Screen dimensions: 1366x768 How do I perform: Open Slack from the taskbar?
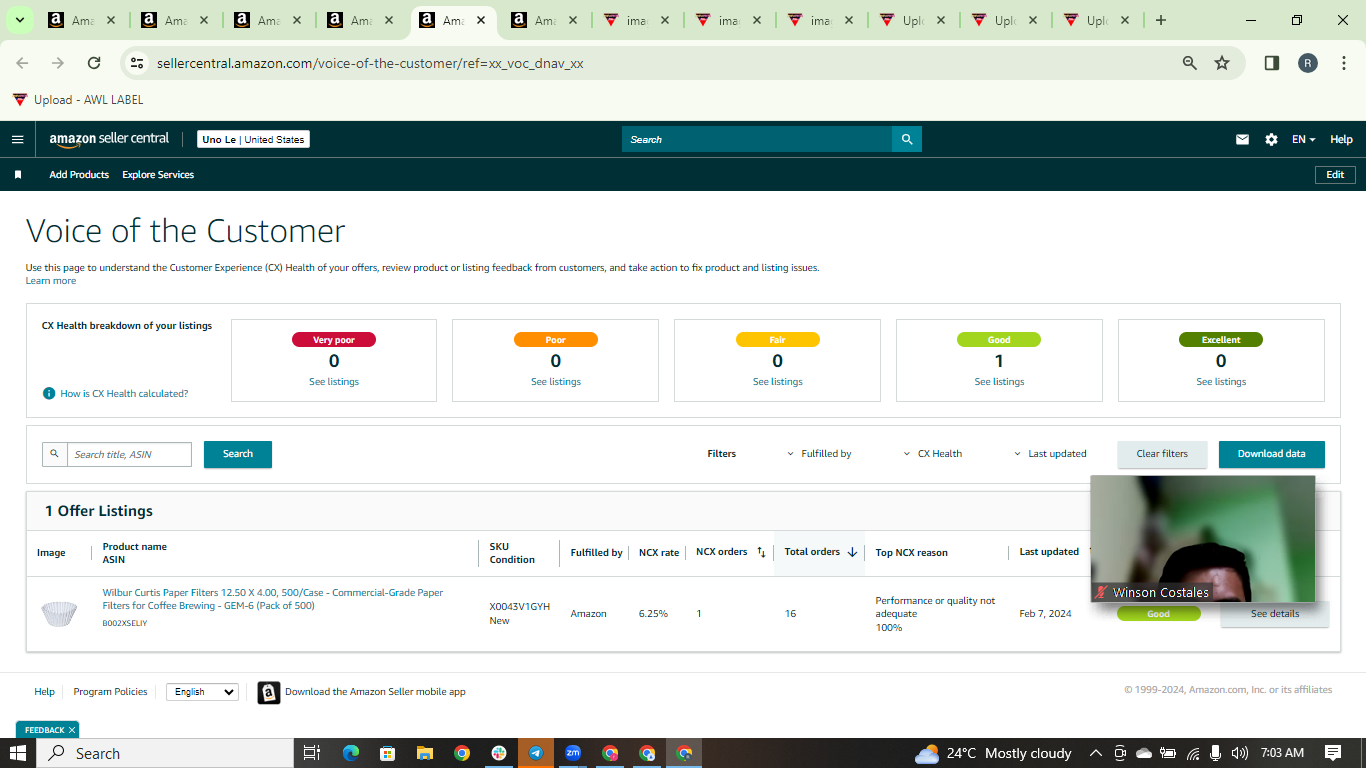(499, 753)
